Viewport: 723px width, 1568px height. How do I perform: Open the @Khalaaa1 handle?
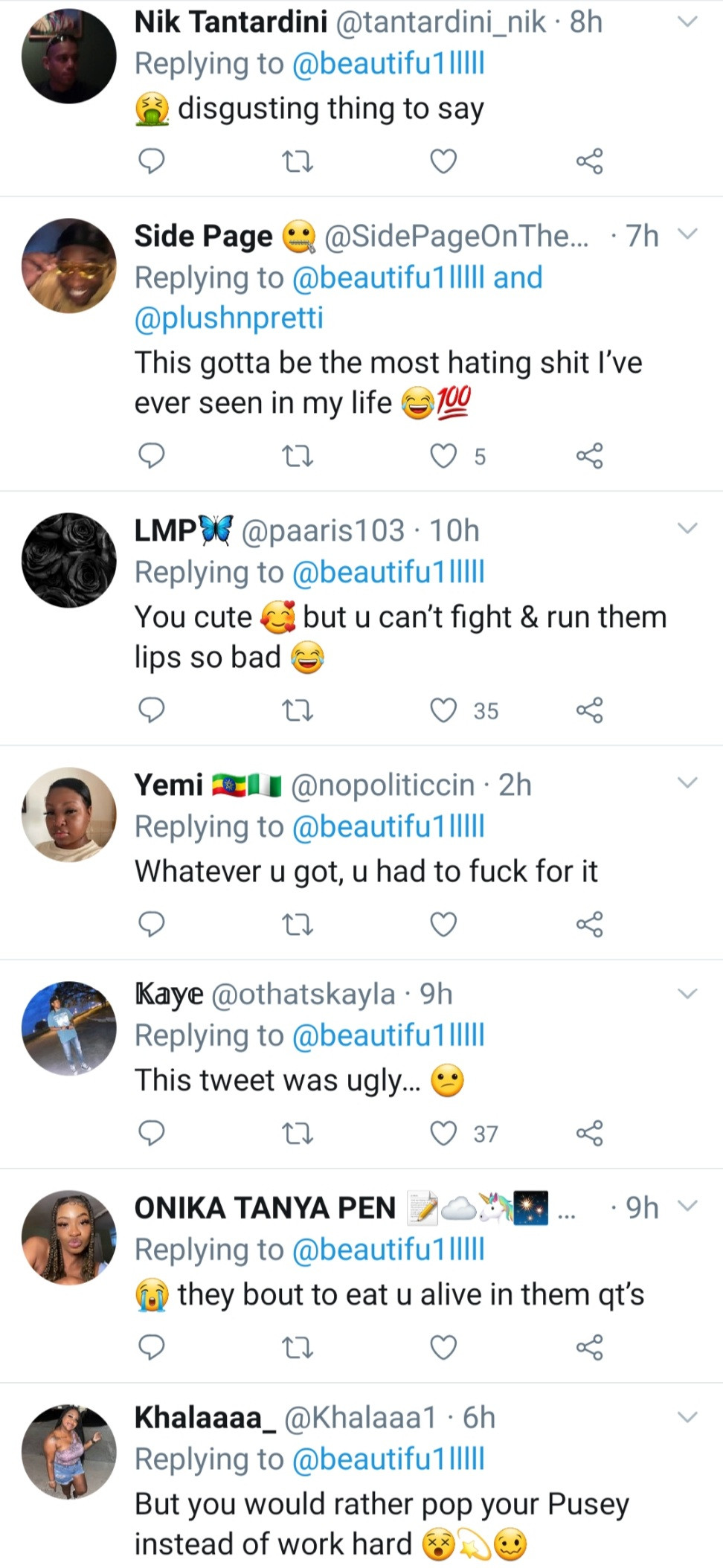(x=360, y=1418)
